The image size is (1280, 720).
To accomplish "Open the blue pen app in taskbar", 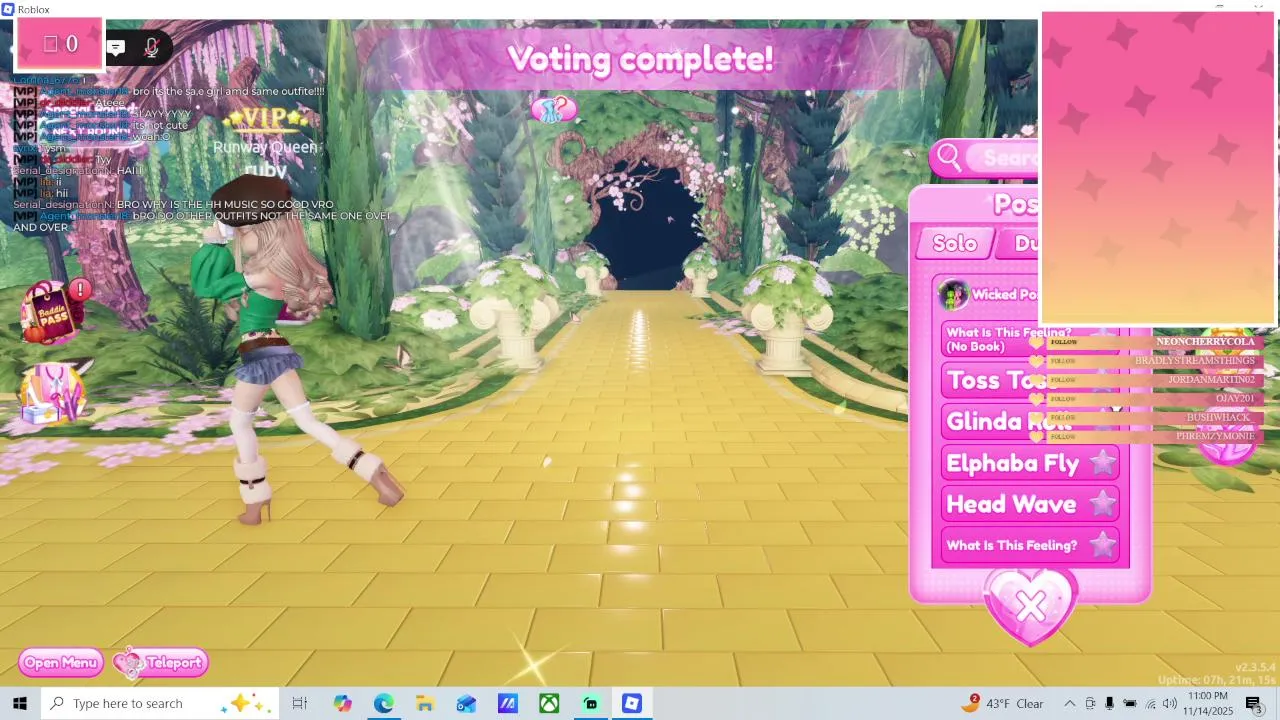I will 508,703.
